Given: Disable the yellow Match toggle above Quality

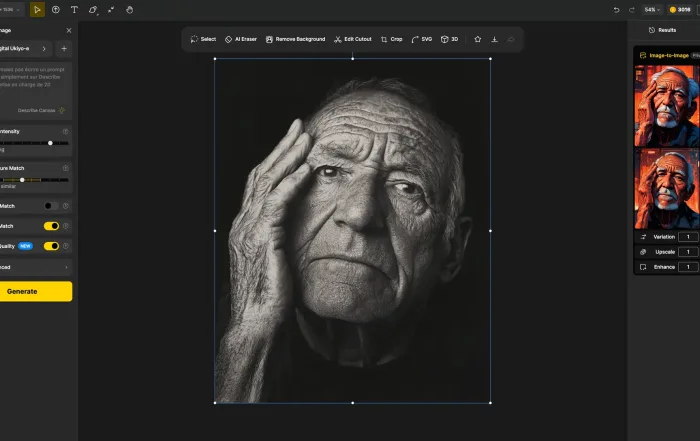Looking at the screenshot, I should point(51,226).
